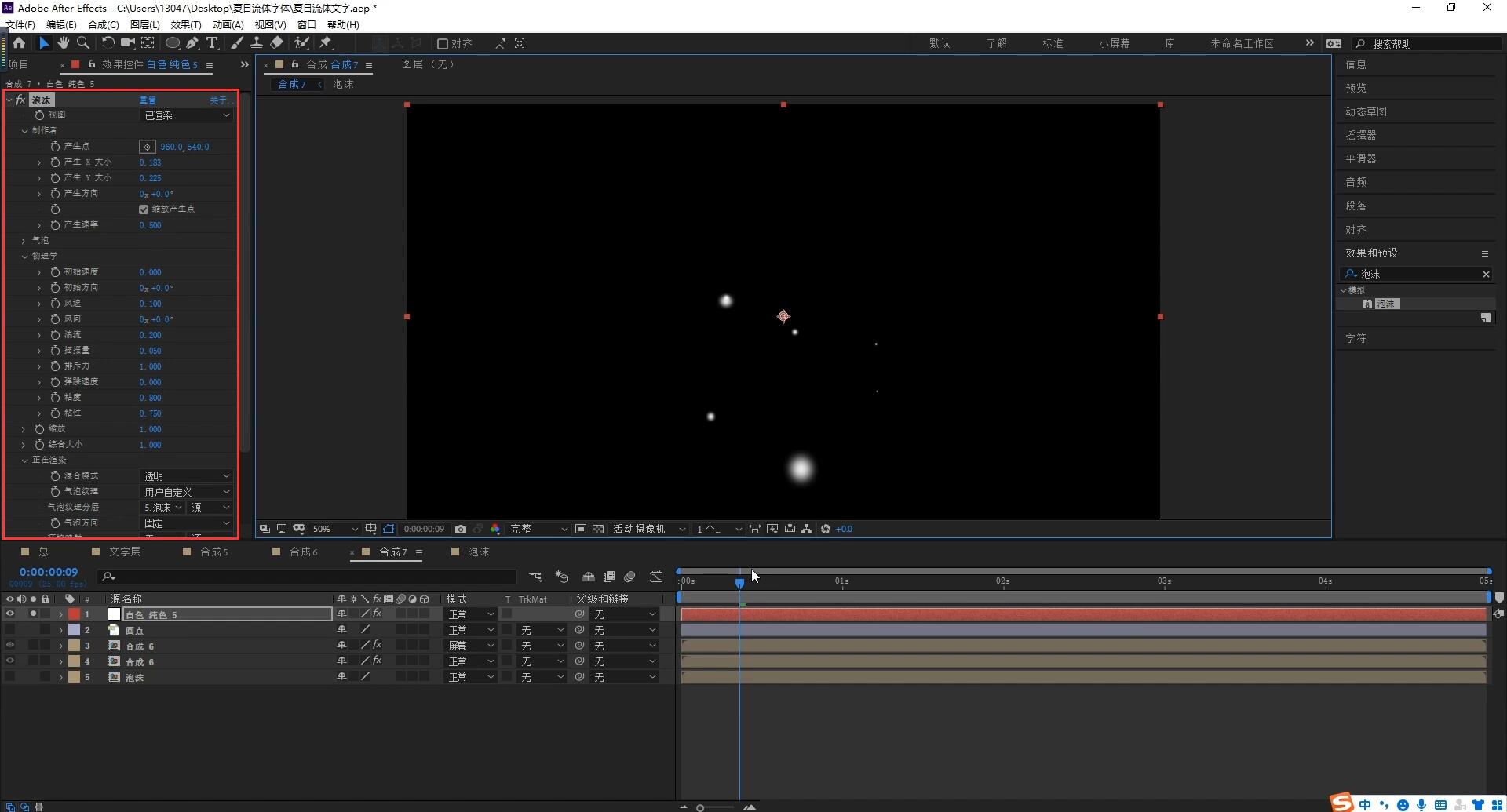Open the Home screen icon
This screenshot has width=1507, height=812.
point(19,43)
